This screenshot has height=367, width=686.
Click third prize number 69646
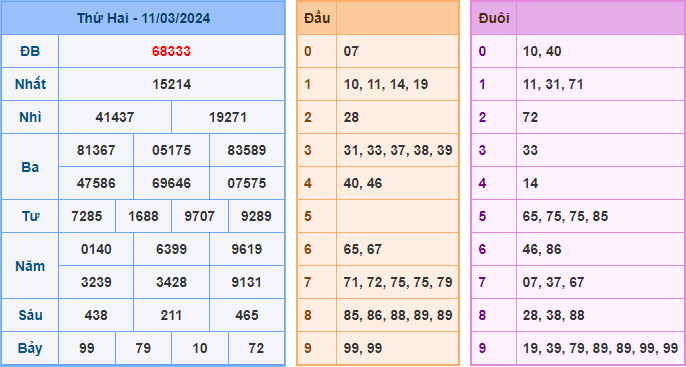click(x=171, y=183)
